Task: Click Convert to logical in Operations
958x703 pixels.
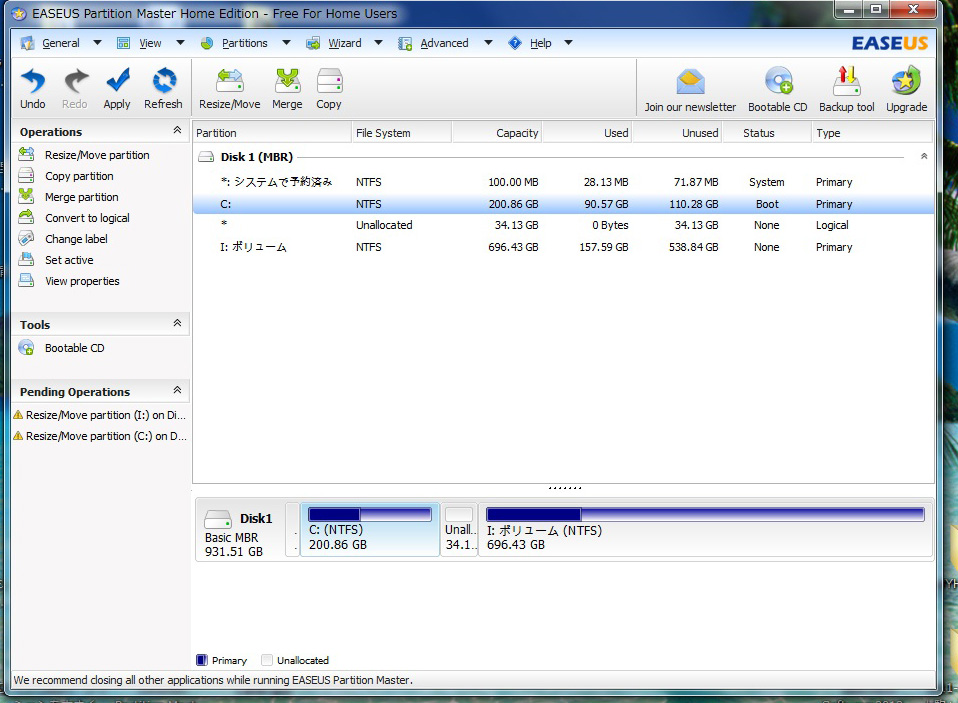Action: coord(87,218)
